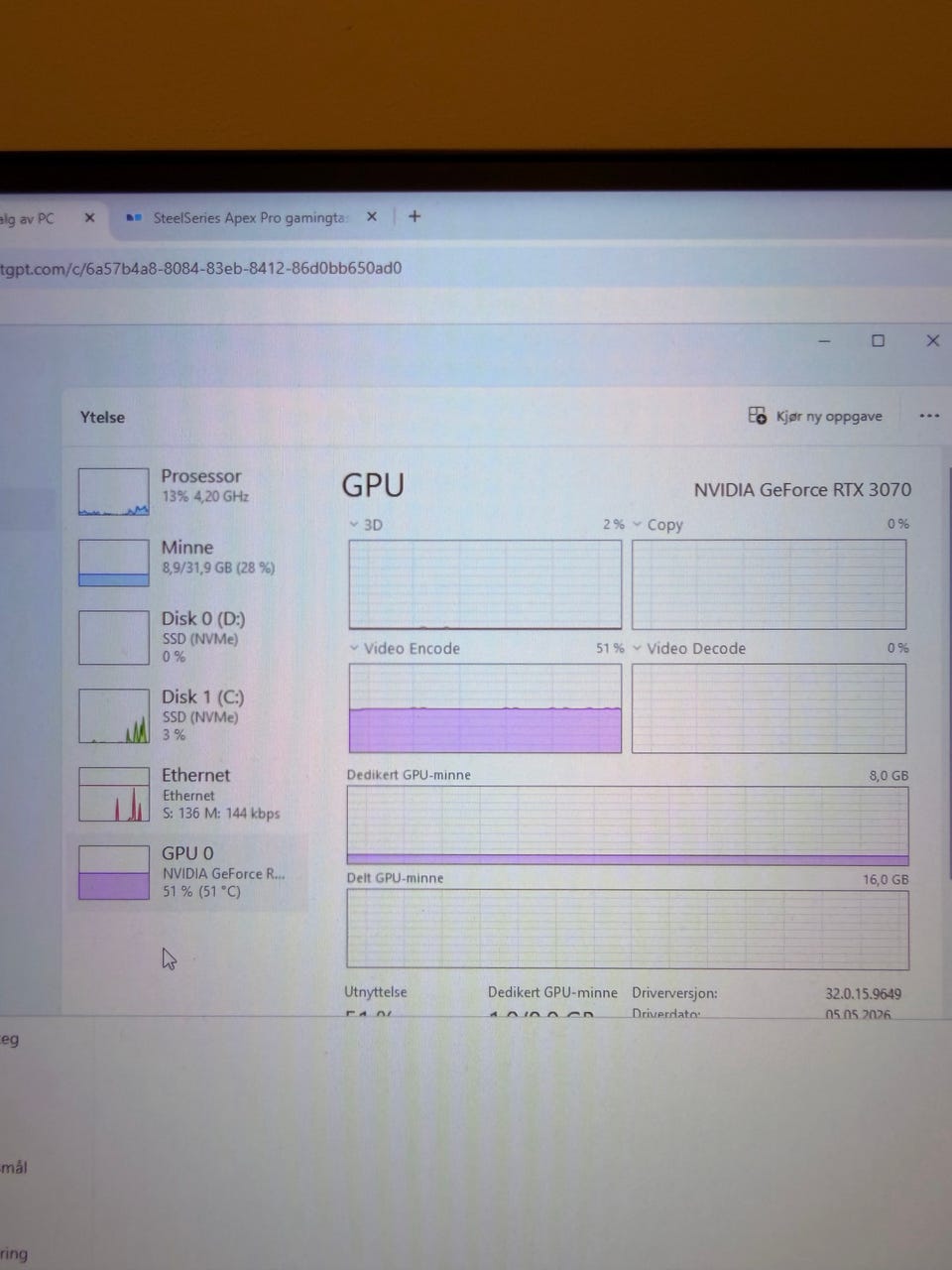
Task: Expand the 3D graph engine dropdown
Action: (x=354, y=524)
